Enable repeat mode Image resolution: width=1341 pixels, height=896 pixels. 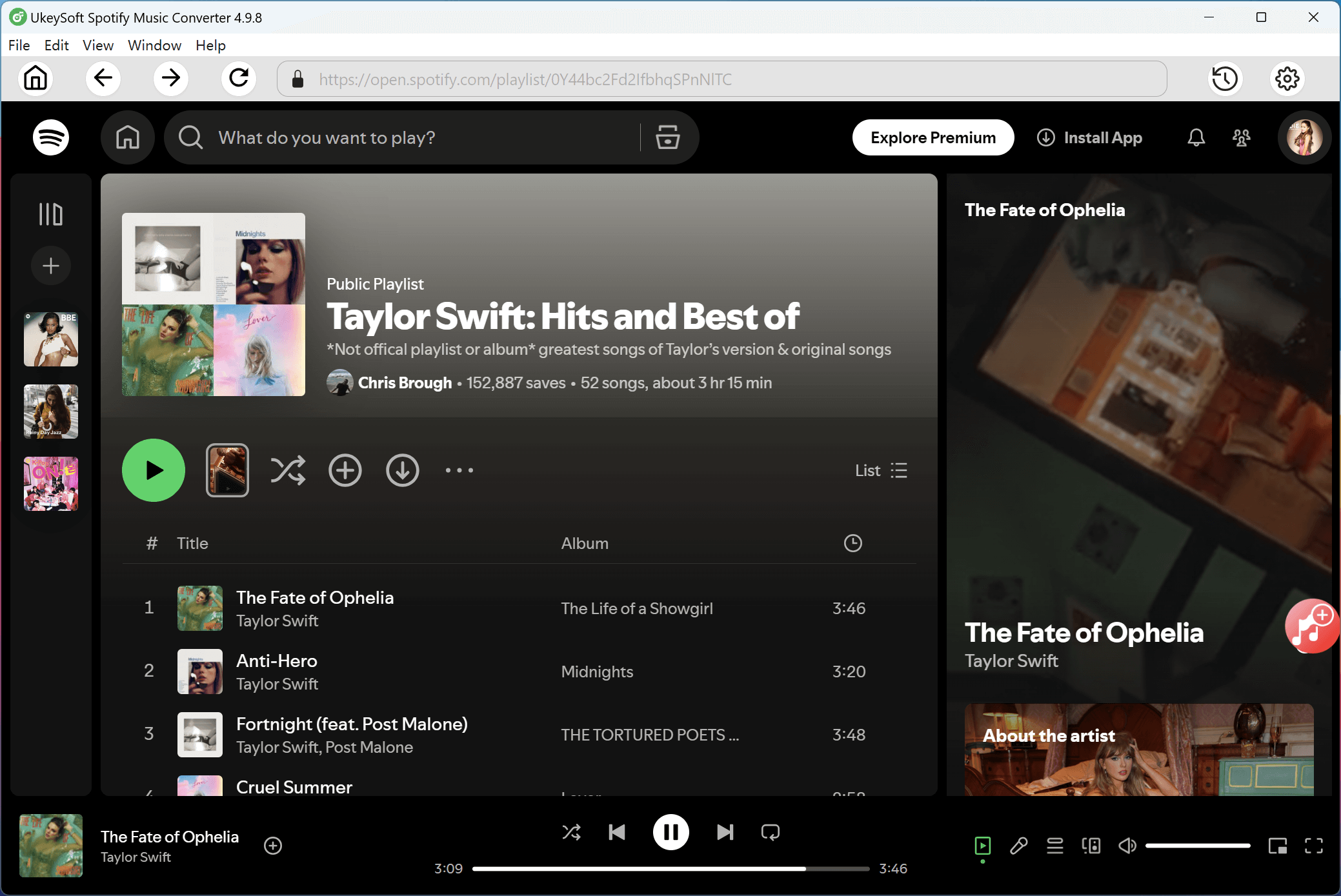click(770, 832)
